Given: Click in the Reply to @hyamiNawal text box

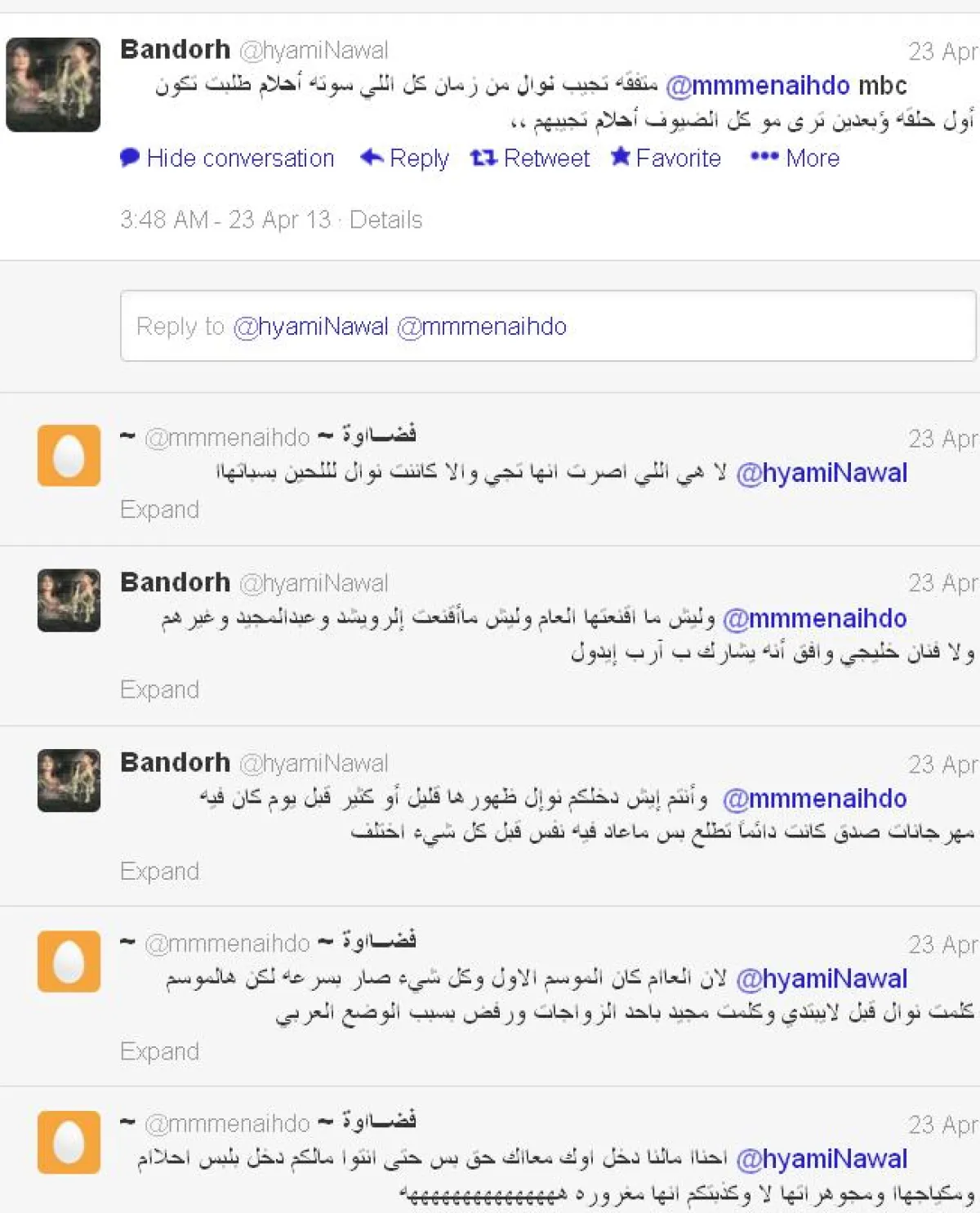Looking at the screenshot, I should 548,326.
